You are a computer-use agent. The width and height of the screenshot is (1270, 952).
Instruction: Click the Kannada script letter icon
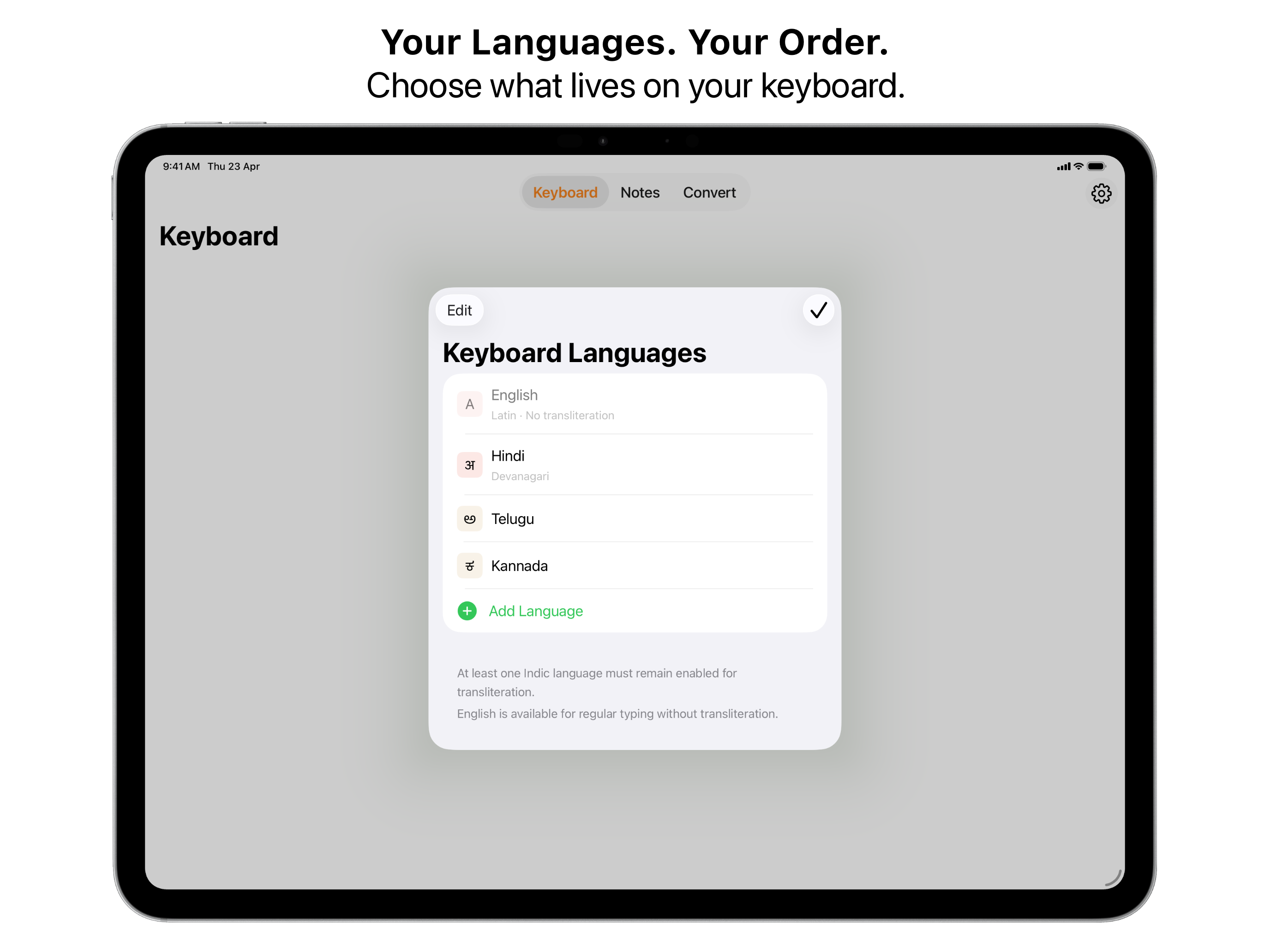tap(470, 566)
